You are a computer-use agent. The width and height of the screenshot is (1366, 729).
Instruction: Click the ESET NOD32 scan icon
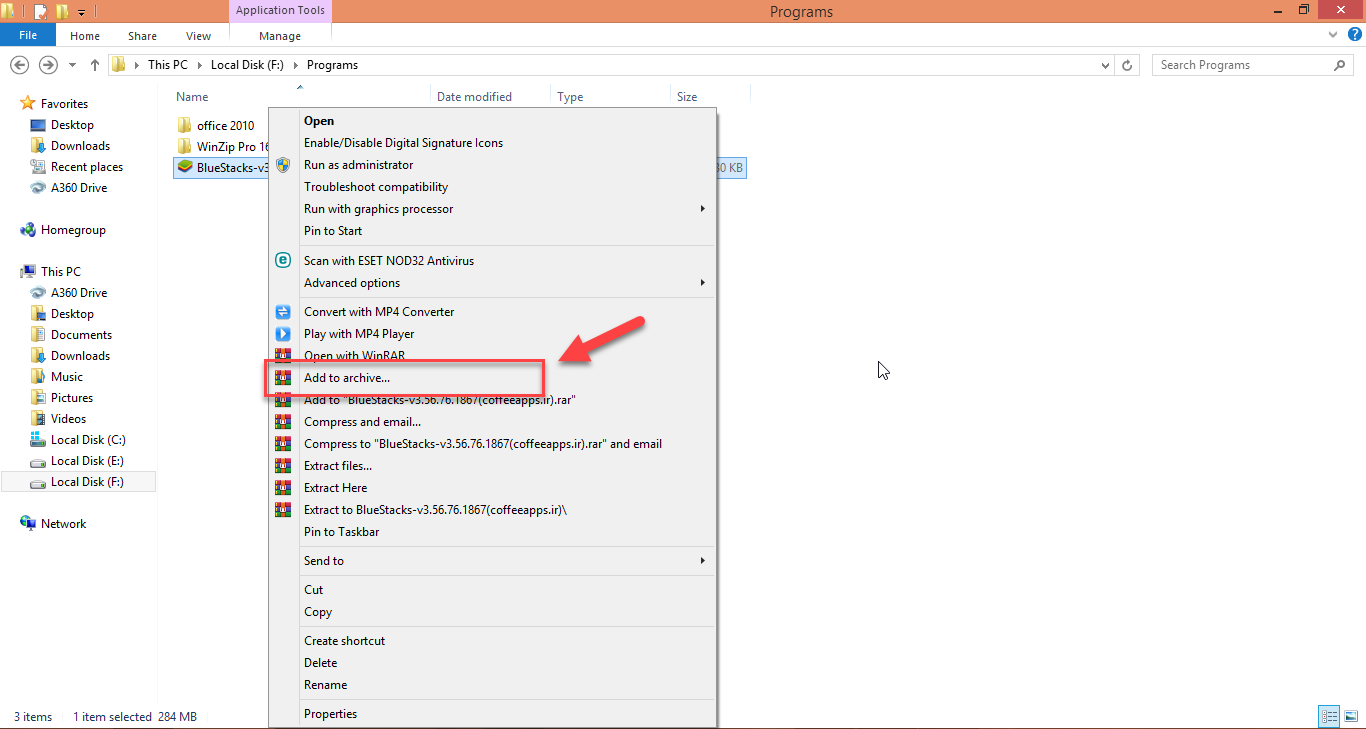283,261
